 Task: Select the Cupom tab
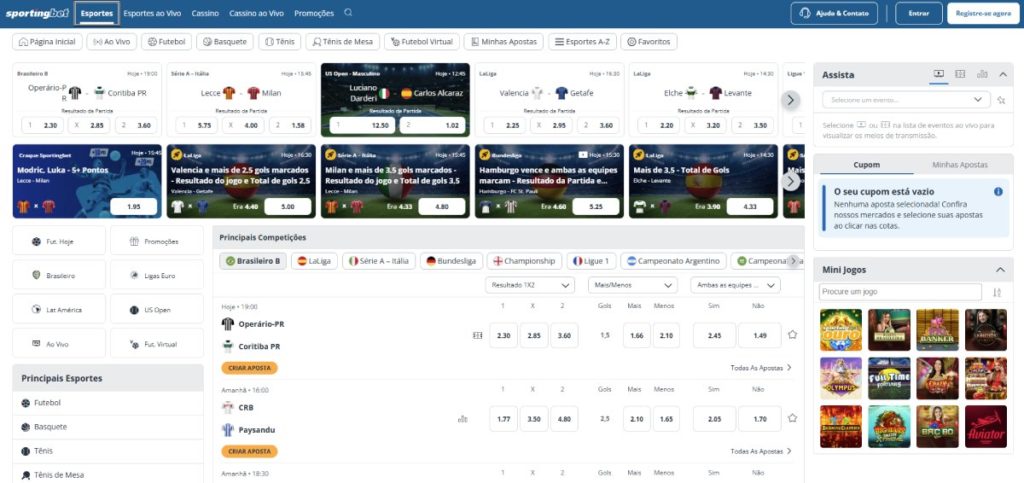(x=867, y=165)
